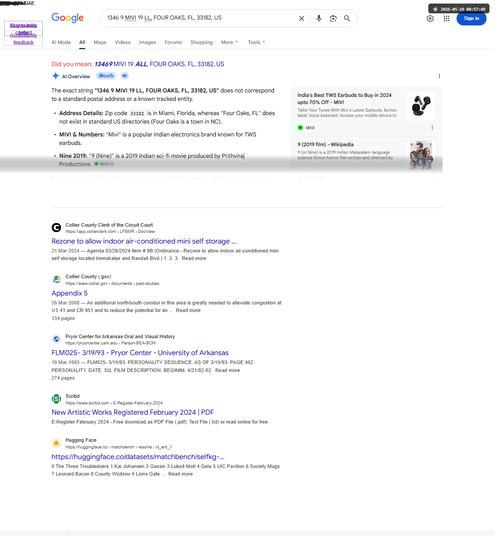Click Read more on Hugging Face snippet
Viewport: 500px width, 536px height.
pos(180,474)
